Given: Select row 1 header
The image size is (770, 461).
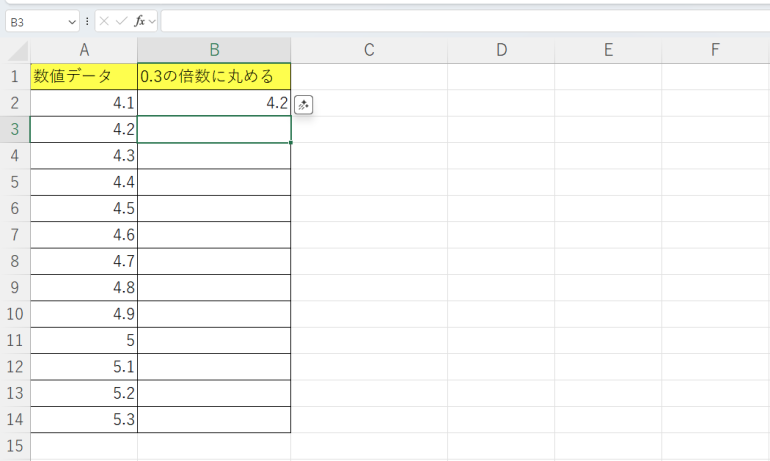Looking at the screenshot, I should (15, 77).
